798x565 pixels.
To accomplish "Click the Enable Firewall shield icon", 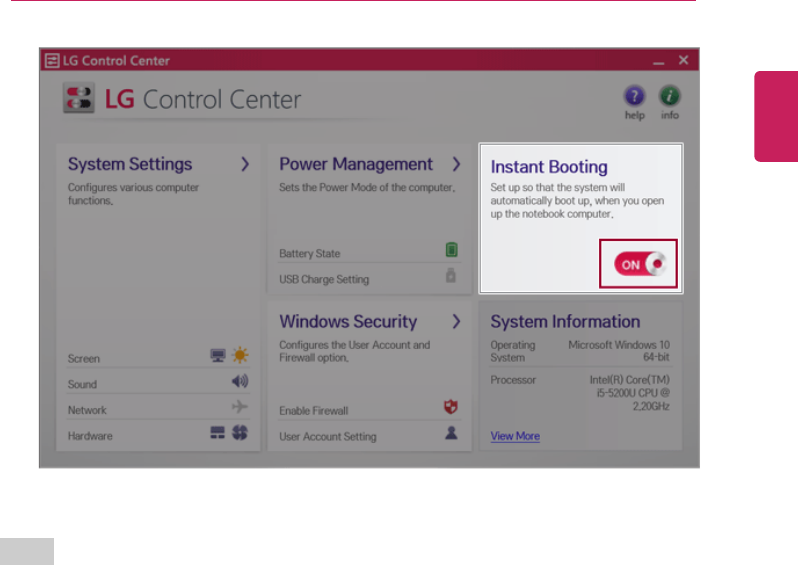I will pos(451,407).
